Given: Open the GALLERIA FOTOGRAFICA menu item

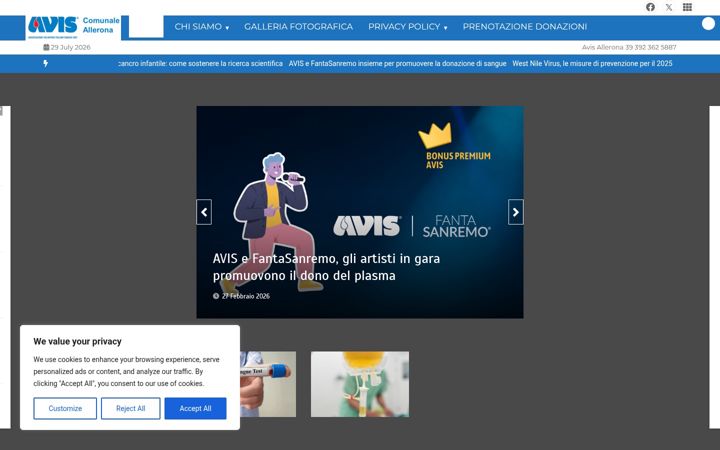Looking at the screenshot, I should (x=298, y=27).
